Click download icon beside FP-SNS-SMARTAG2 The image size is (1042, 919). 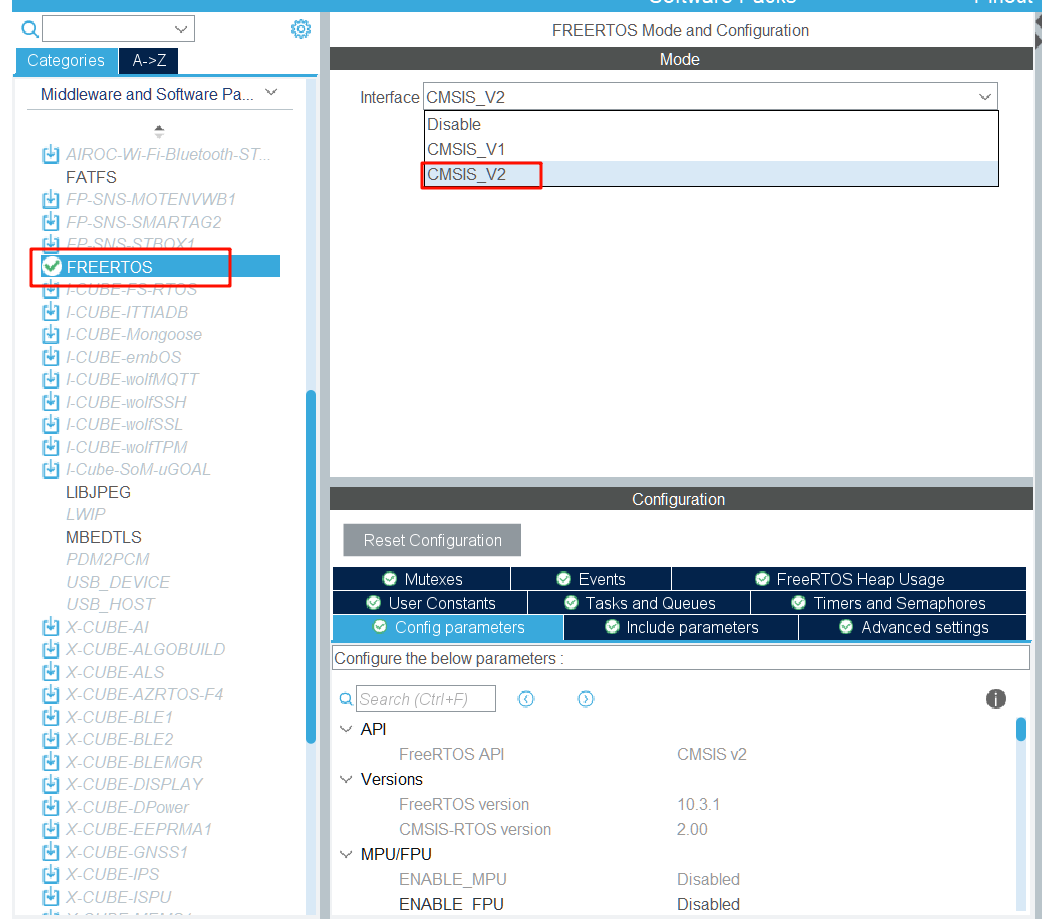click(x=51, y=222)
